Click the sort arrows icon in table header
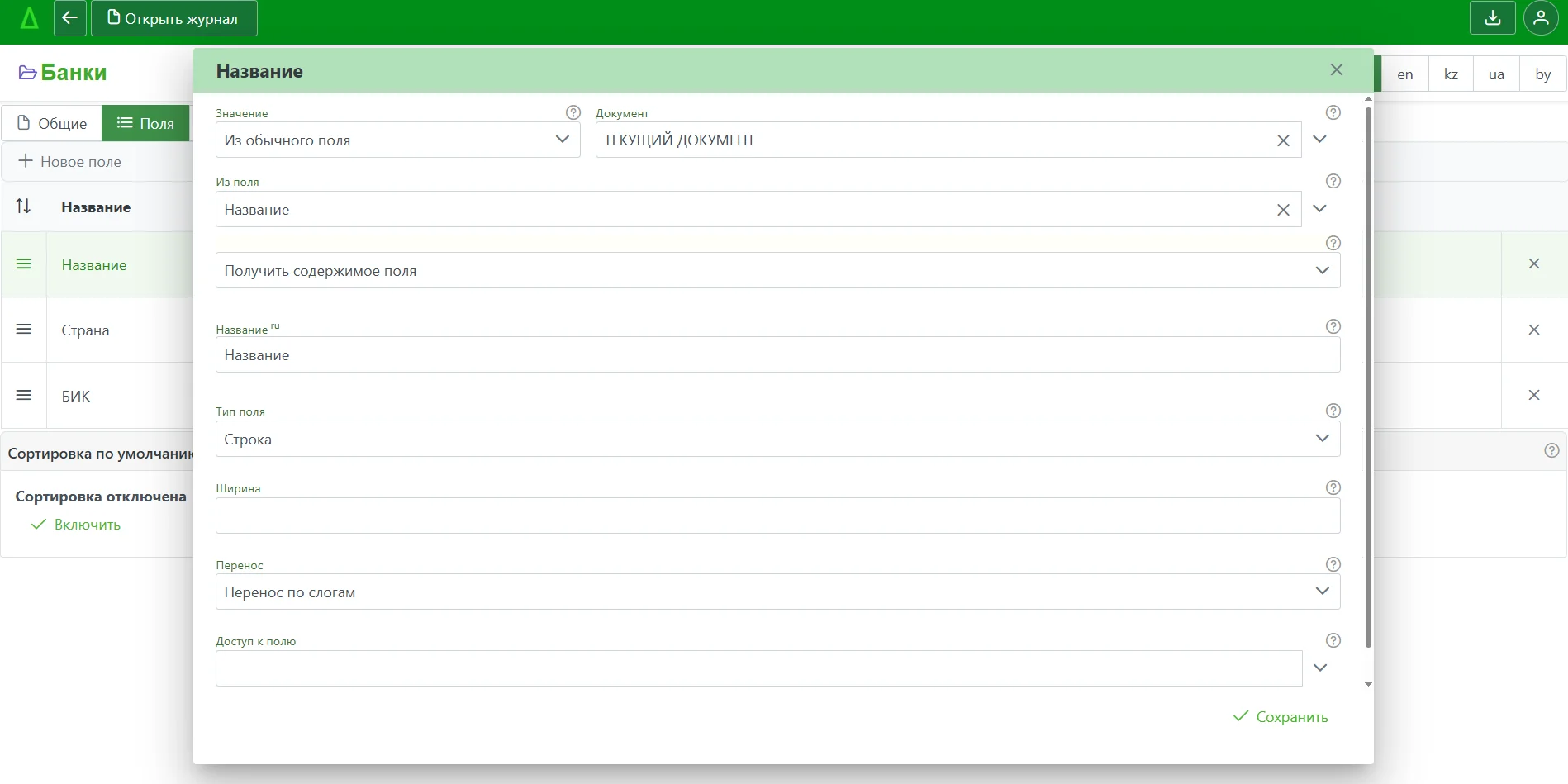This screenshot has height=784, width=1568. click(24, 207)
